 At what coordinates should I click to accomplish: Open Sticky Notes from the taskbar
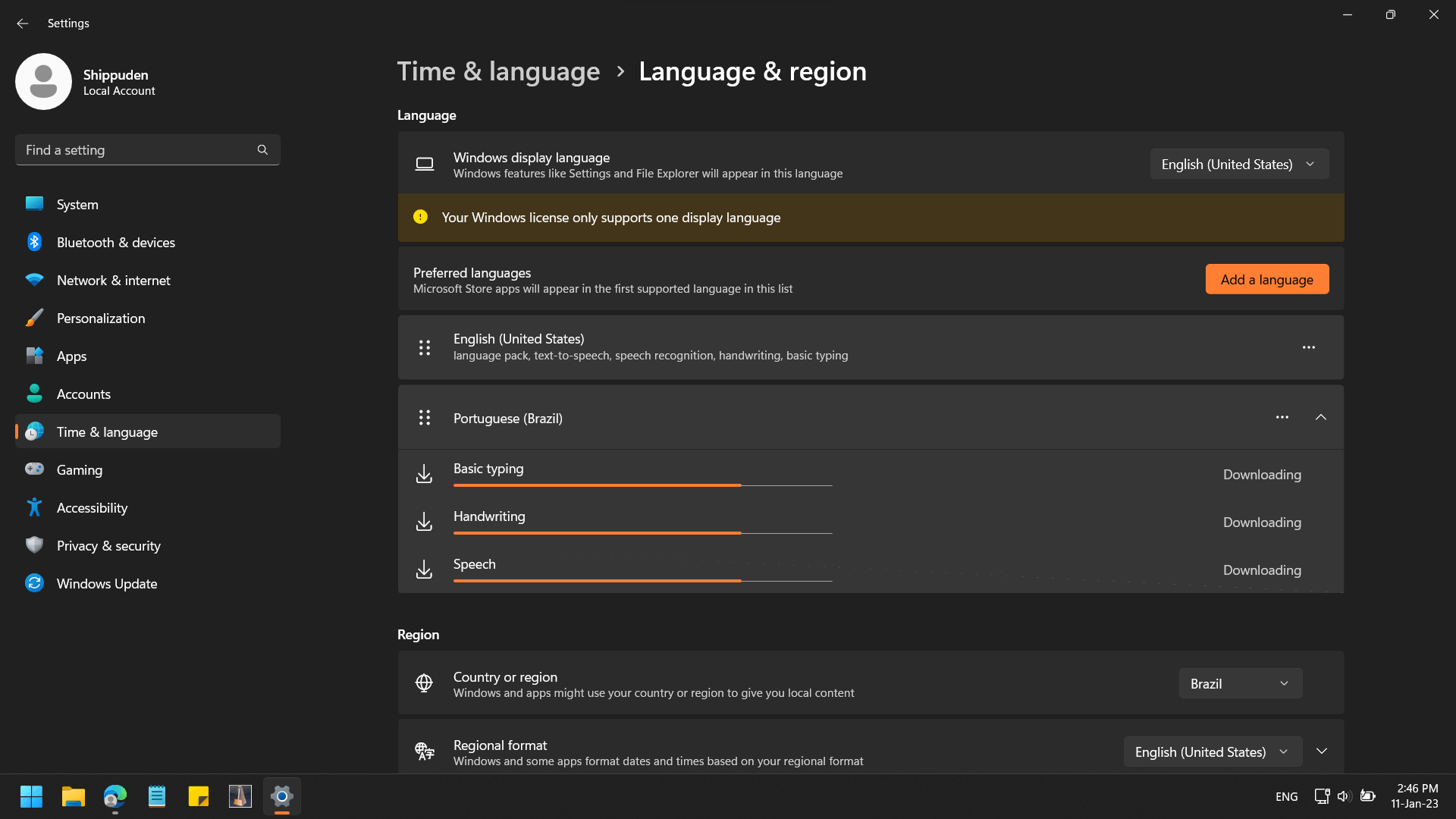(x=198, y=796)
